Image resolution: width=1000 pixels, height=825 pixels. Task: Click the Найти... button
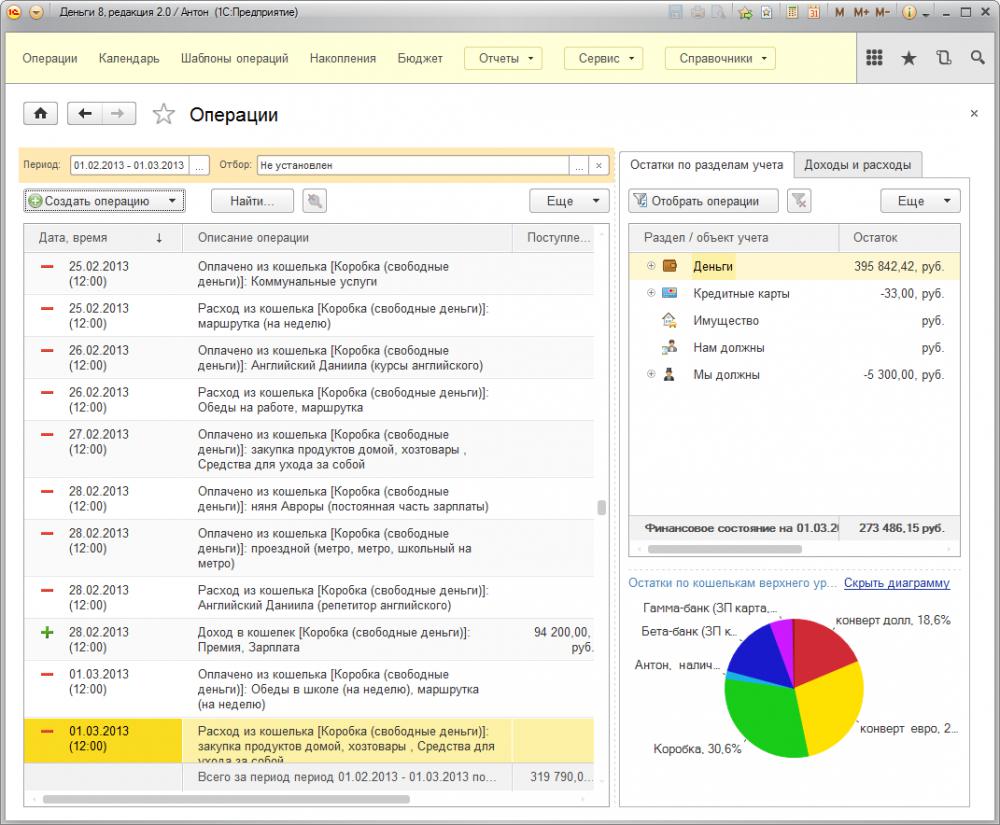pyautogui.click(x=252, y=201)
